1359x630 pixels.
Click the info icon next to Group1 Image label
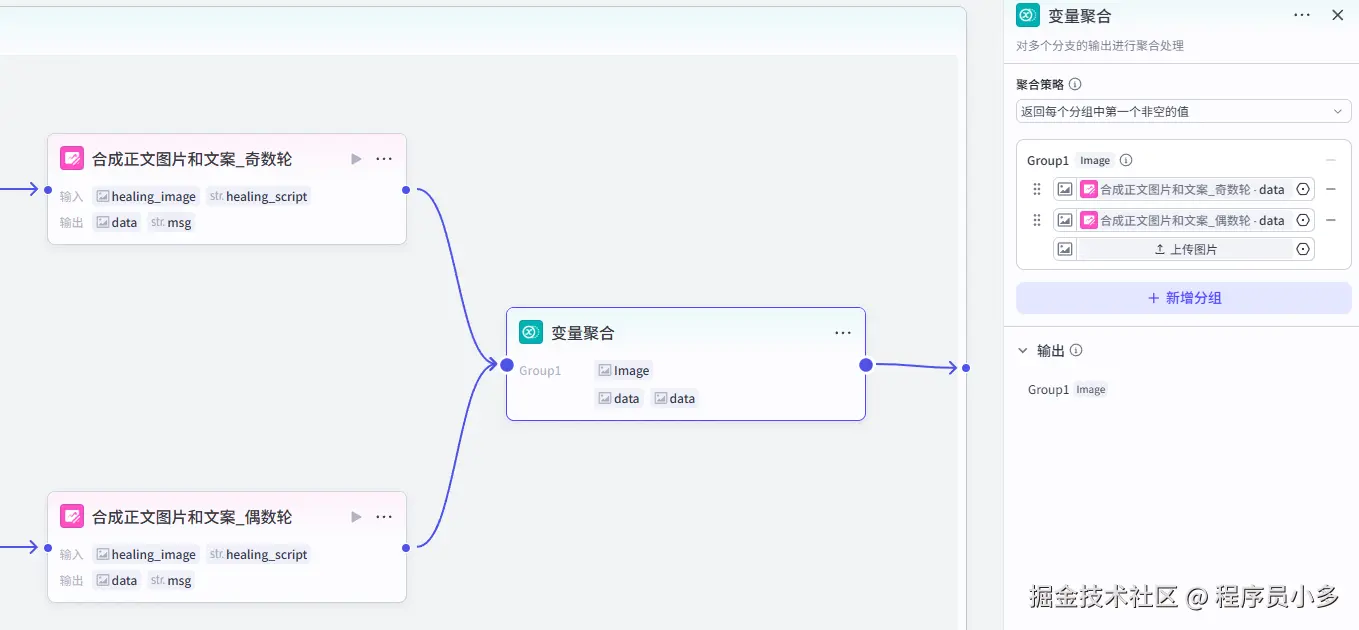[x=1125, y=159]
